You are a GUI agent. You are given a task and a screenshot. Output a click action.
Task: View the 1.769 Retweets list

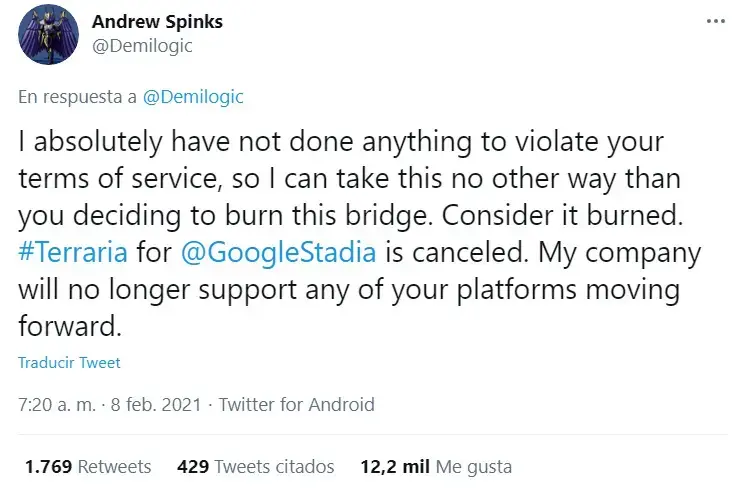[88, 466]
